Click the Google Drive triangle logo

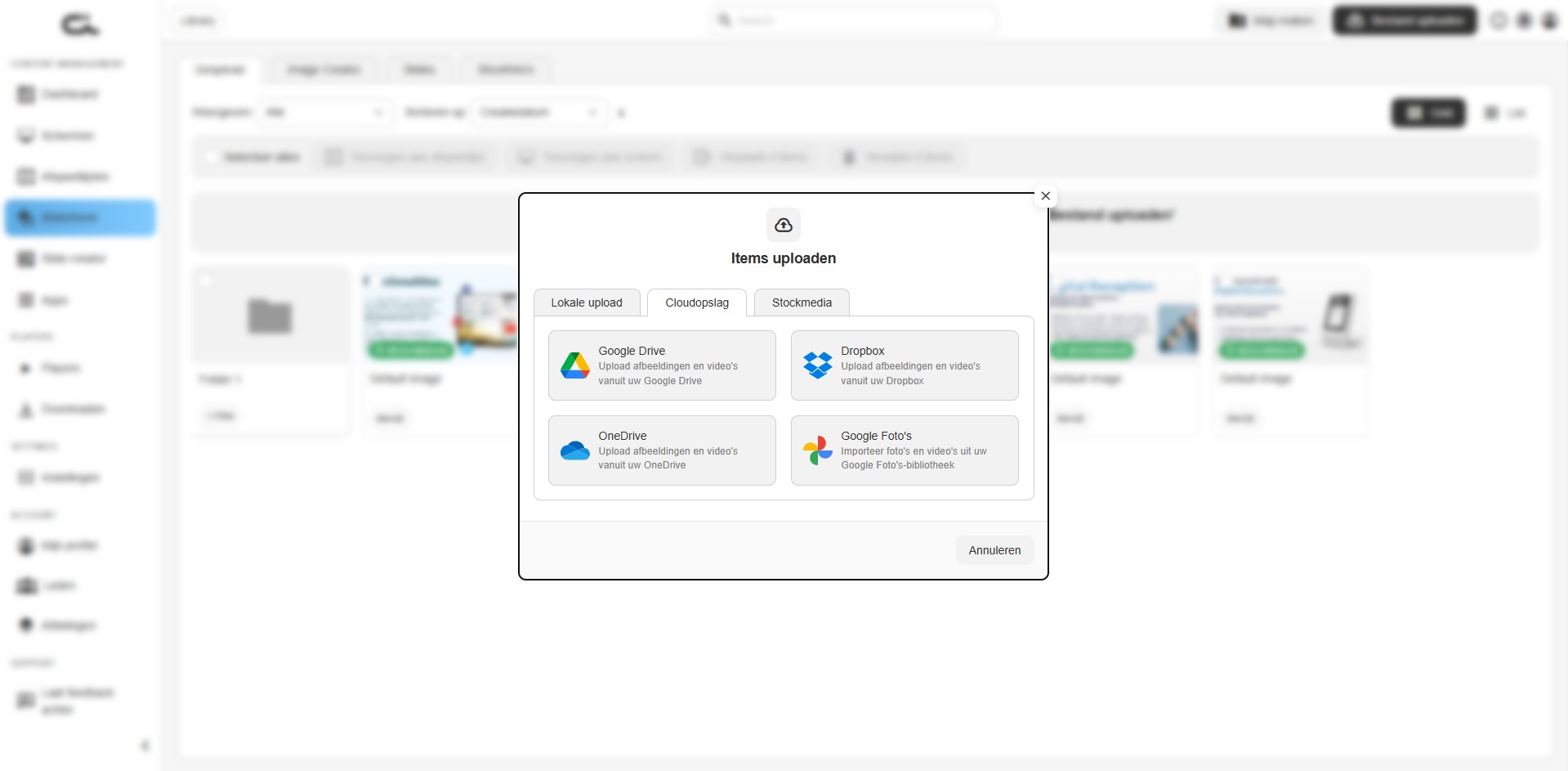tap(575, 365)
